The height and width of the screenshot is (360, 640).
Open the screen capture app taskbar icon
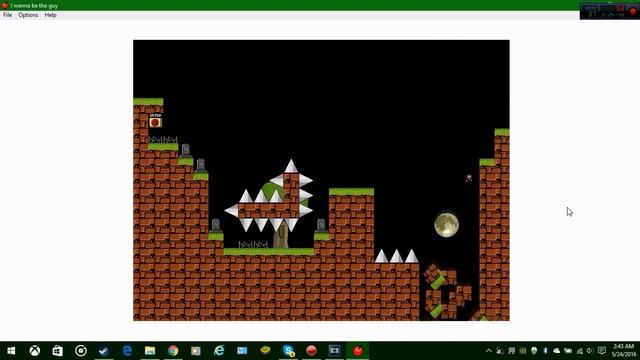coord(334,351)
